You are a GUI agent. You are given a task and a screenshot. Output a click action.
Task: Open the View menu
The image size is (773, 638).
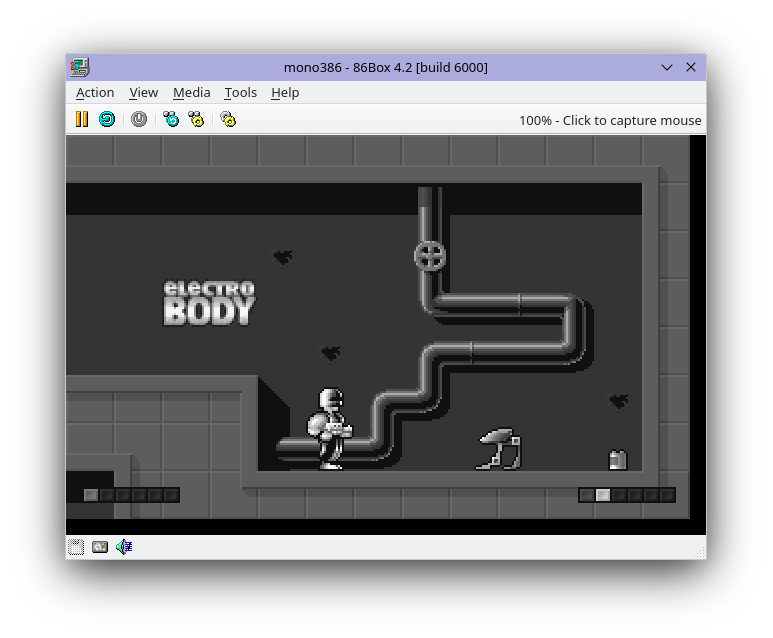point(143,93)
